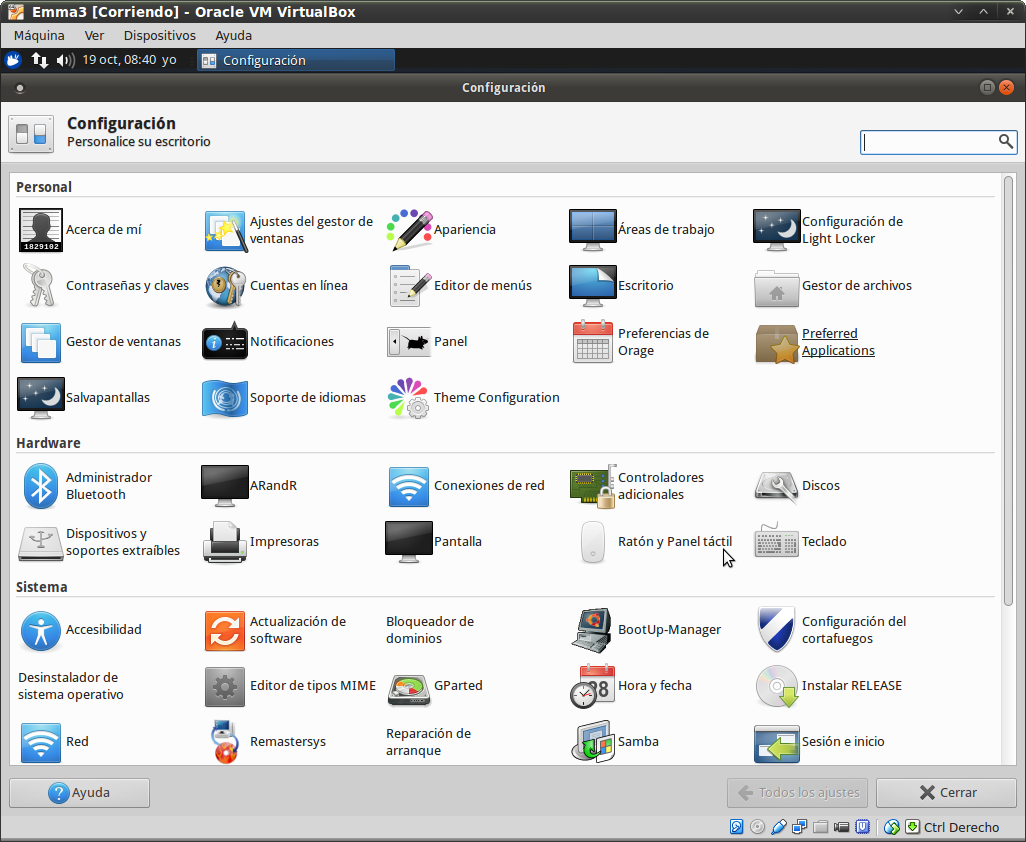Open Ratón y Panel táctil settings
Viewport: 1026px width, 842px height.
(593, 542)
